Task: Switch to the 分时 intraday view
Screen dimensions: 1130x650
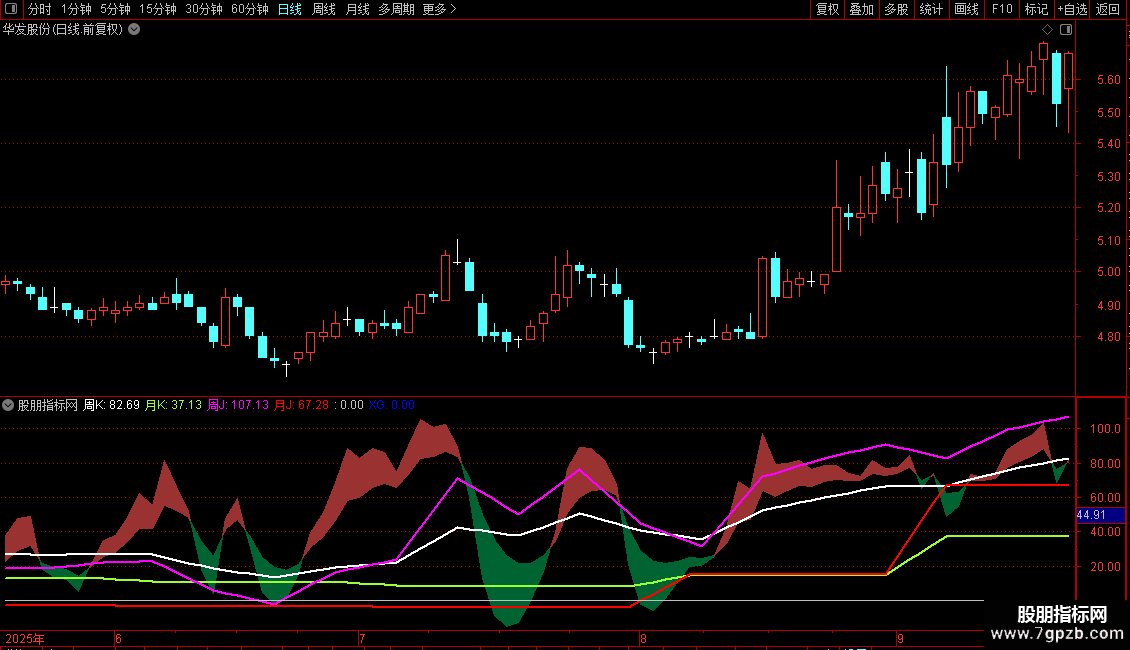Action: coord(40,10)
